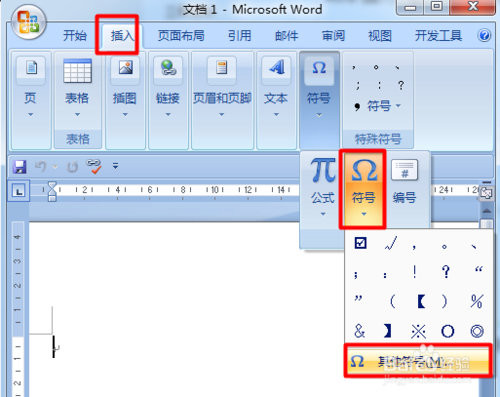Switch to the 开发工具 tab
Viewport: 500px width, 397px height.
point(438,35)
